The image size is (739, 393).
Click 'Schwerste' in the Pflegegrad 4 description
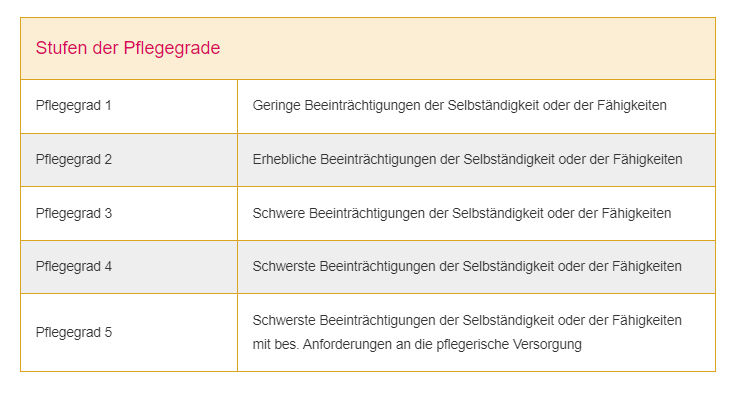[x=284, y=267]
